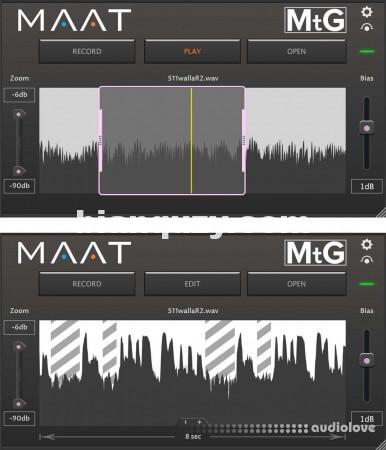Click OPEN button in upper window

coord(297,52)
